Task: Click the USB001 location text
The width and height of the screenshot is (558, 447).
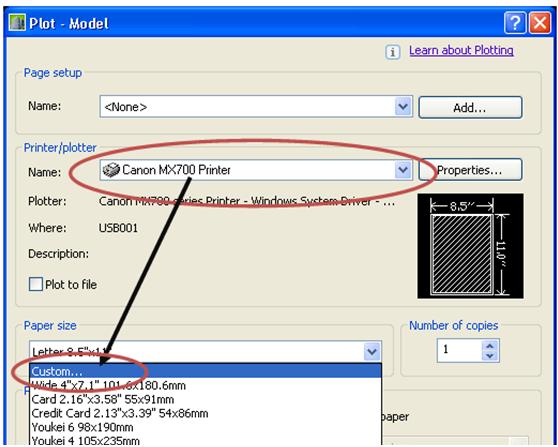Action: [118, 228]
